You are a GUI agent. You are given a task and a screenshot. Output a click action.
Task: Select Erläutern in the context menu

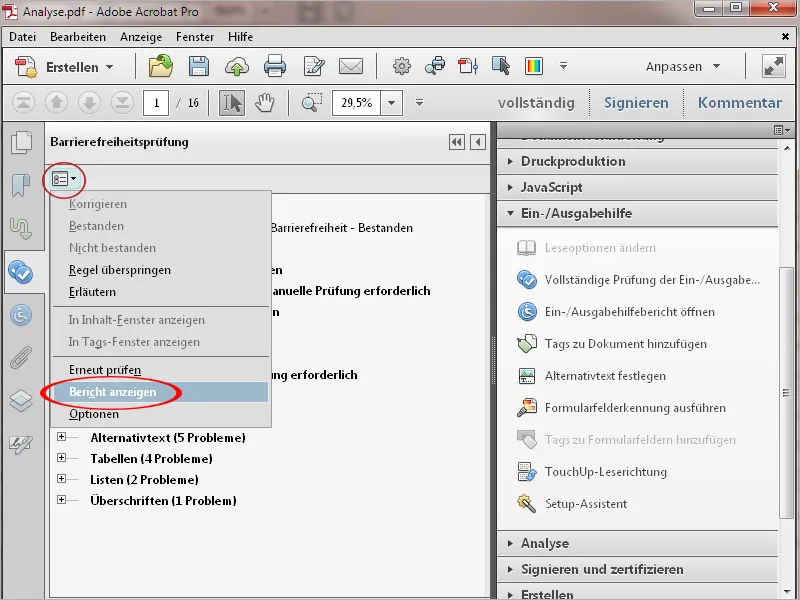(x=161, y=292)
